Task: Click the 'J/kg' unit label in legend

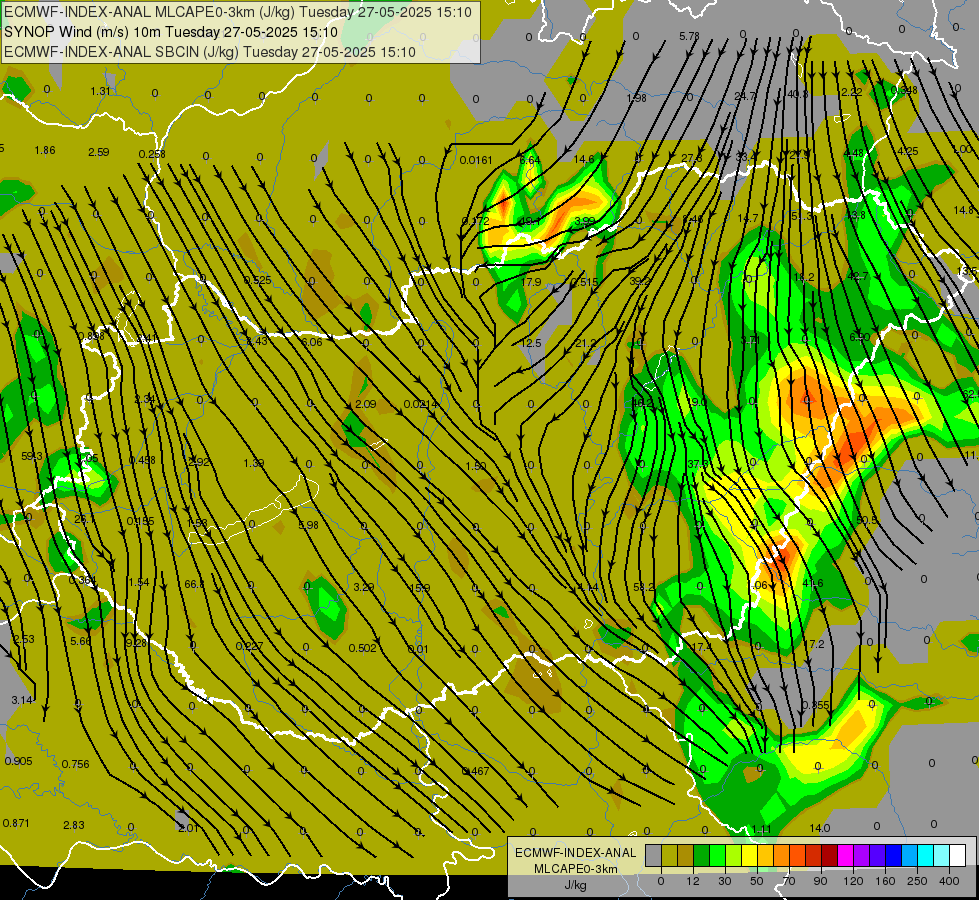Action: pos(576,885)
